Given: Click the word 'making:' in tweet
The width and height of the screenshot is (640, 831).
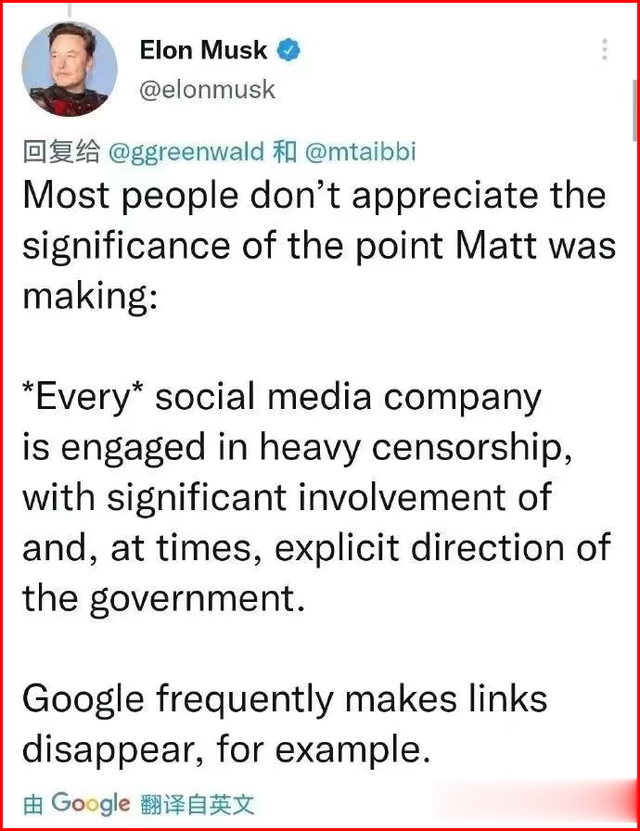Looking at the screenshot, I should point(90,297).
